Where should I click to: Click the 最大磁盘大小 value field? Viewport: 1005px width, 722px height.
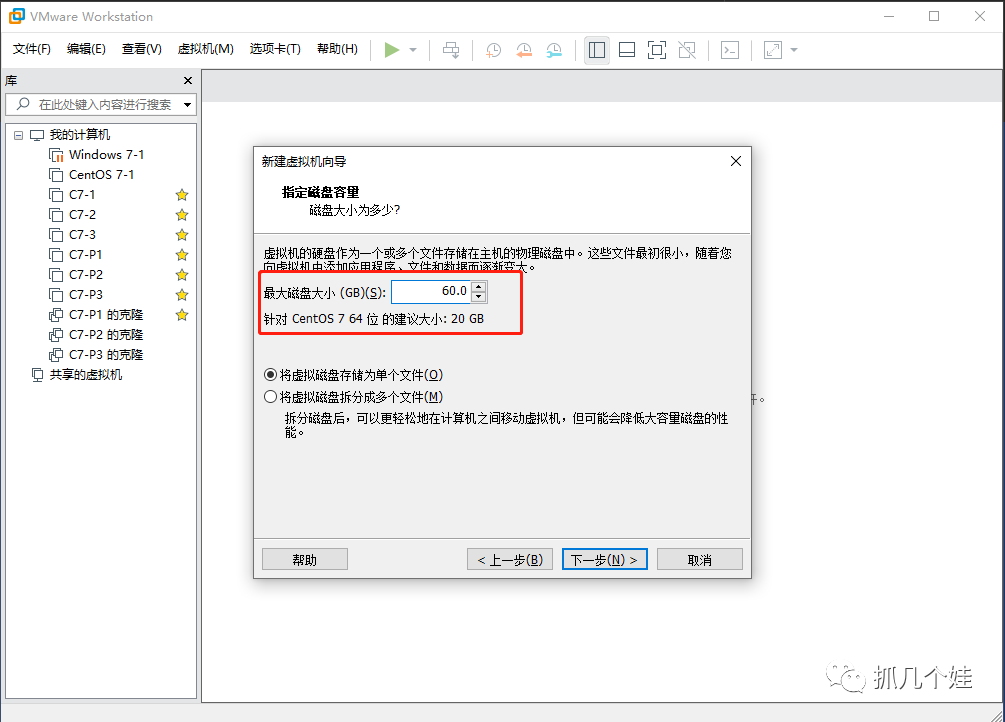[431, 292]
